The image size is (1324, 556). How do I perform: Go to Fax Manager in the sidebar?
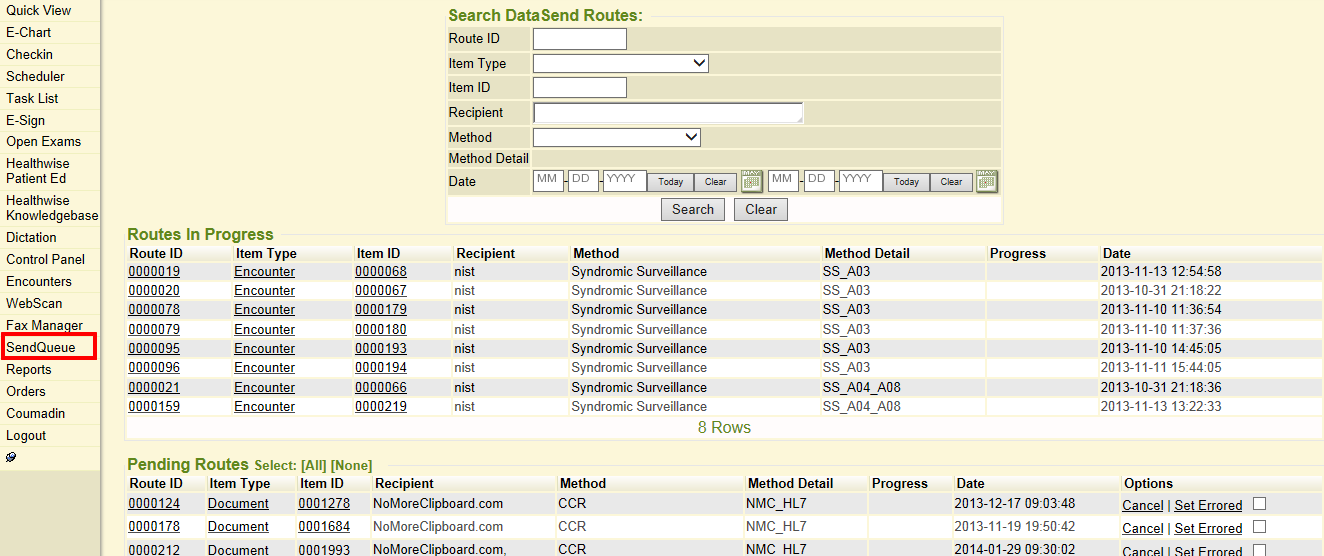pyautogui.click(x=44, y=325)
